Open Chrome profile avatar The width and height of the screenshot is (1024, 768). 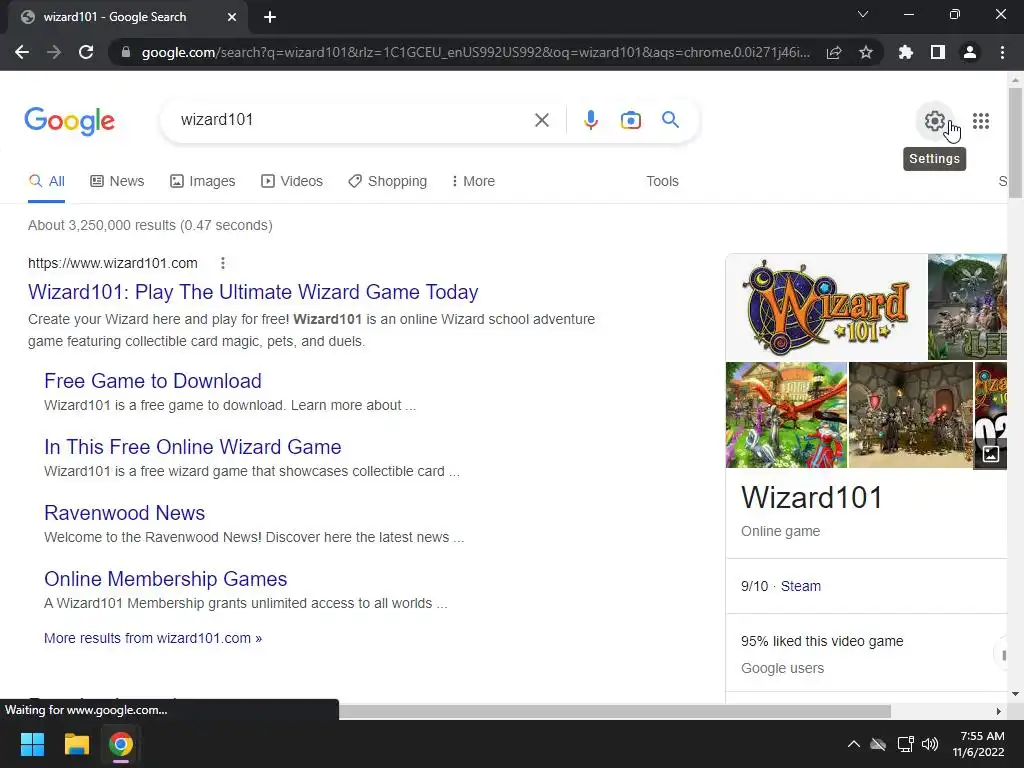coord(970,52)
